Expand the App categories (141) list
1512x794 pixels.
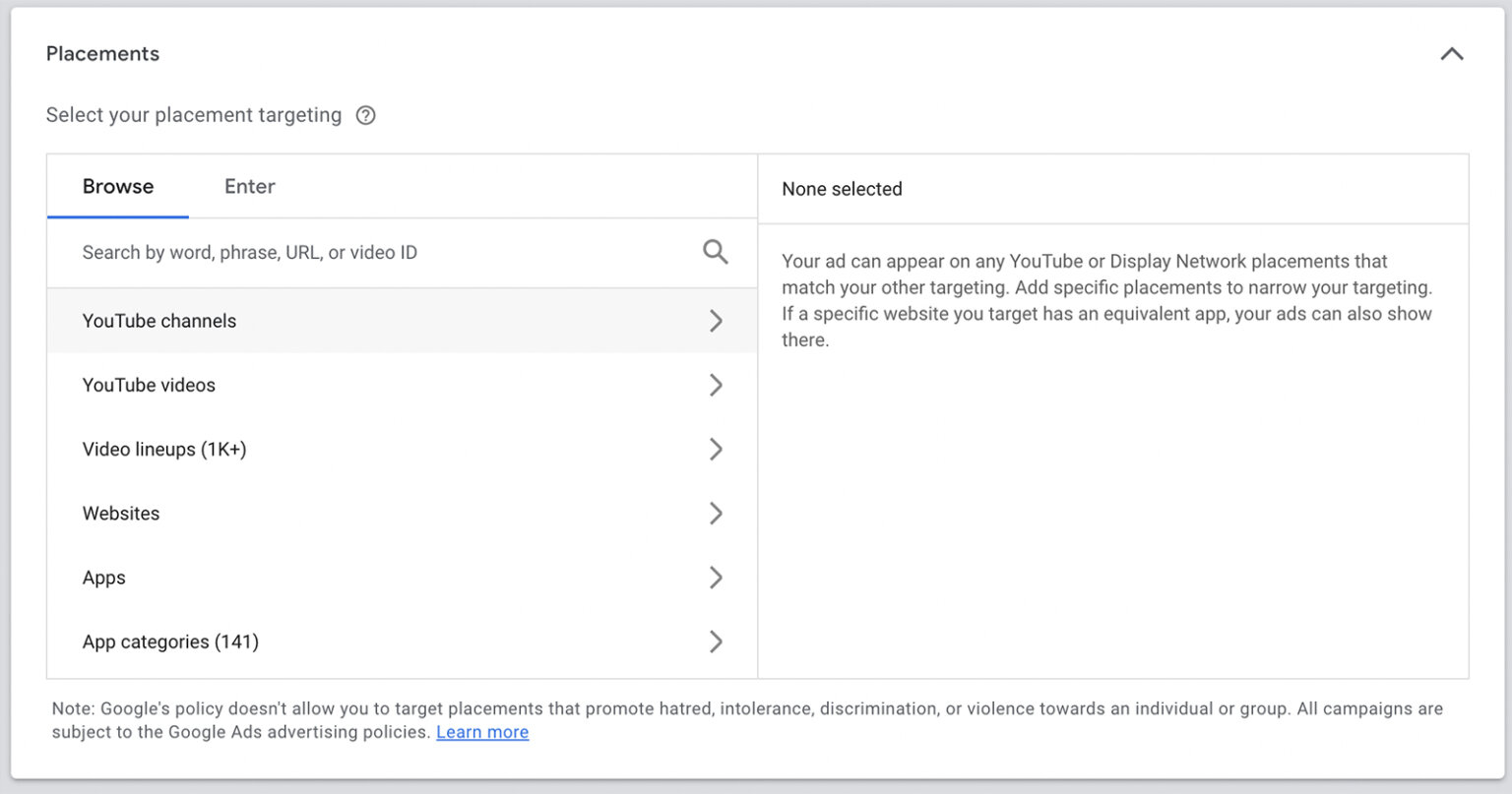pyautogui.click(x=717, y=641)
